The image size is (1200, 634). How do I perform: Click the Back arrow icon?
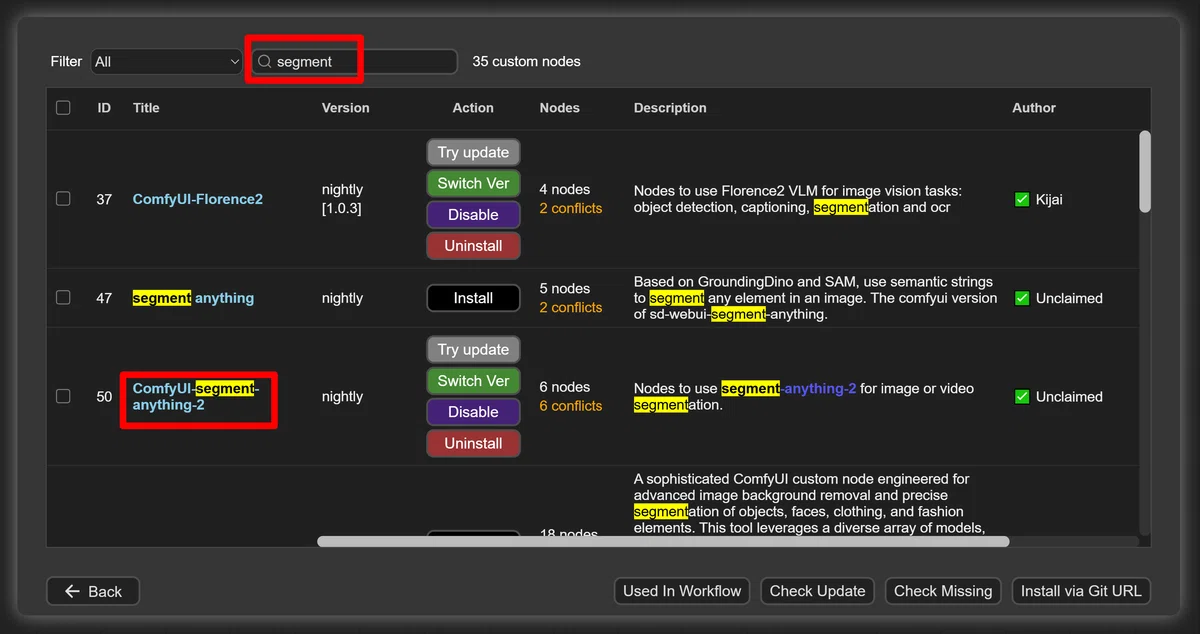[x=72, y=592]
